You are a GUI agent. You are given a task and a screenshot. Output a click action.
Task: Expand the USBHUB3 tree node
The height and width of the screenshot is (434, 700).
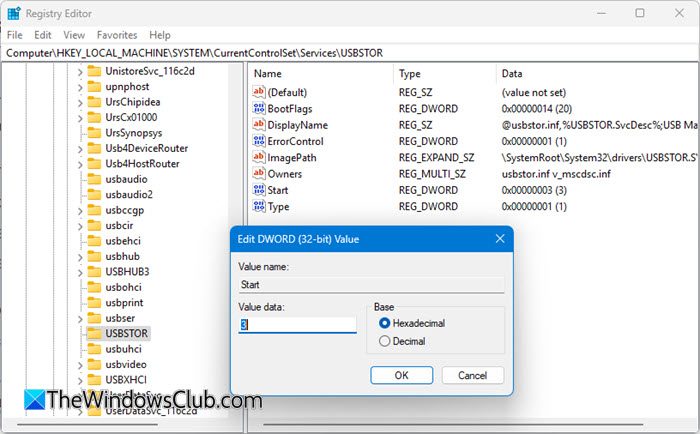pos(80,272)
